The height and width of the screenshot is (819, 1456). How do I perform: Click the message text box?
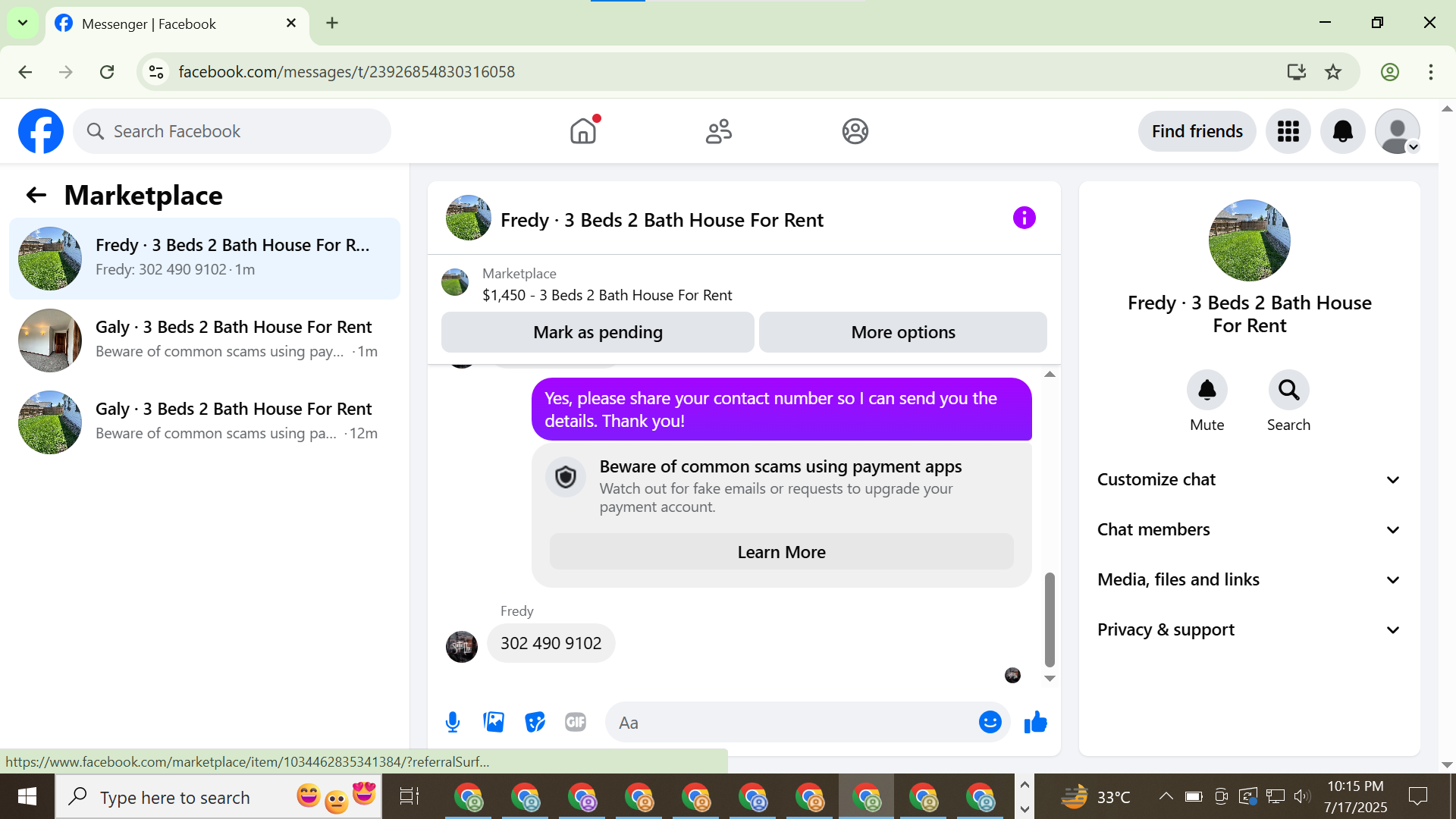792,722
